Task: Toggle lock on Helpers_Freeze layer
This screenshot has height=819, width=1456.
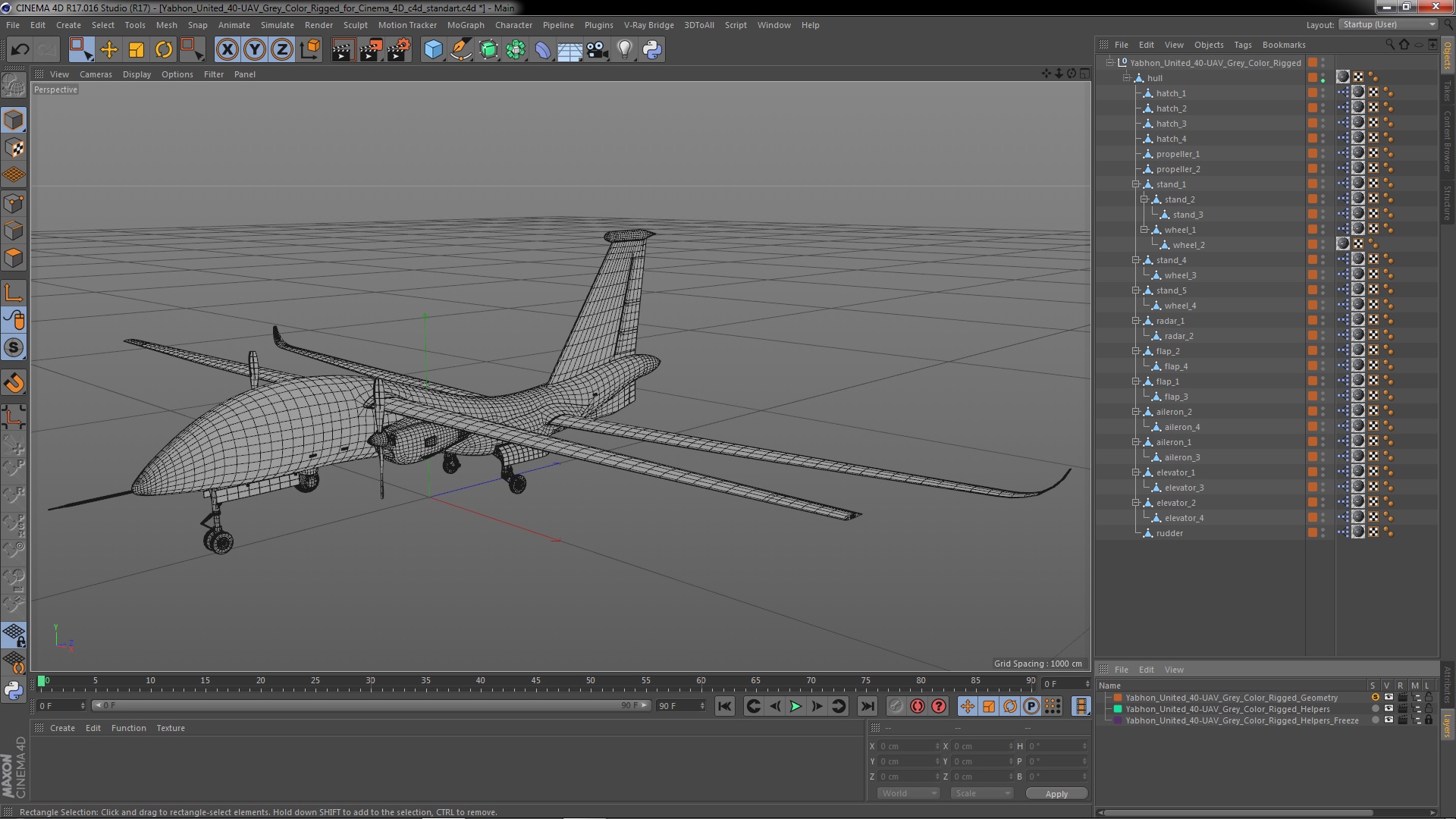Action: pos(1429,720)
